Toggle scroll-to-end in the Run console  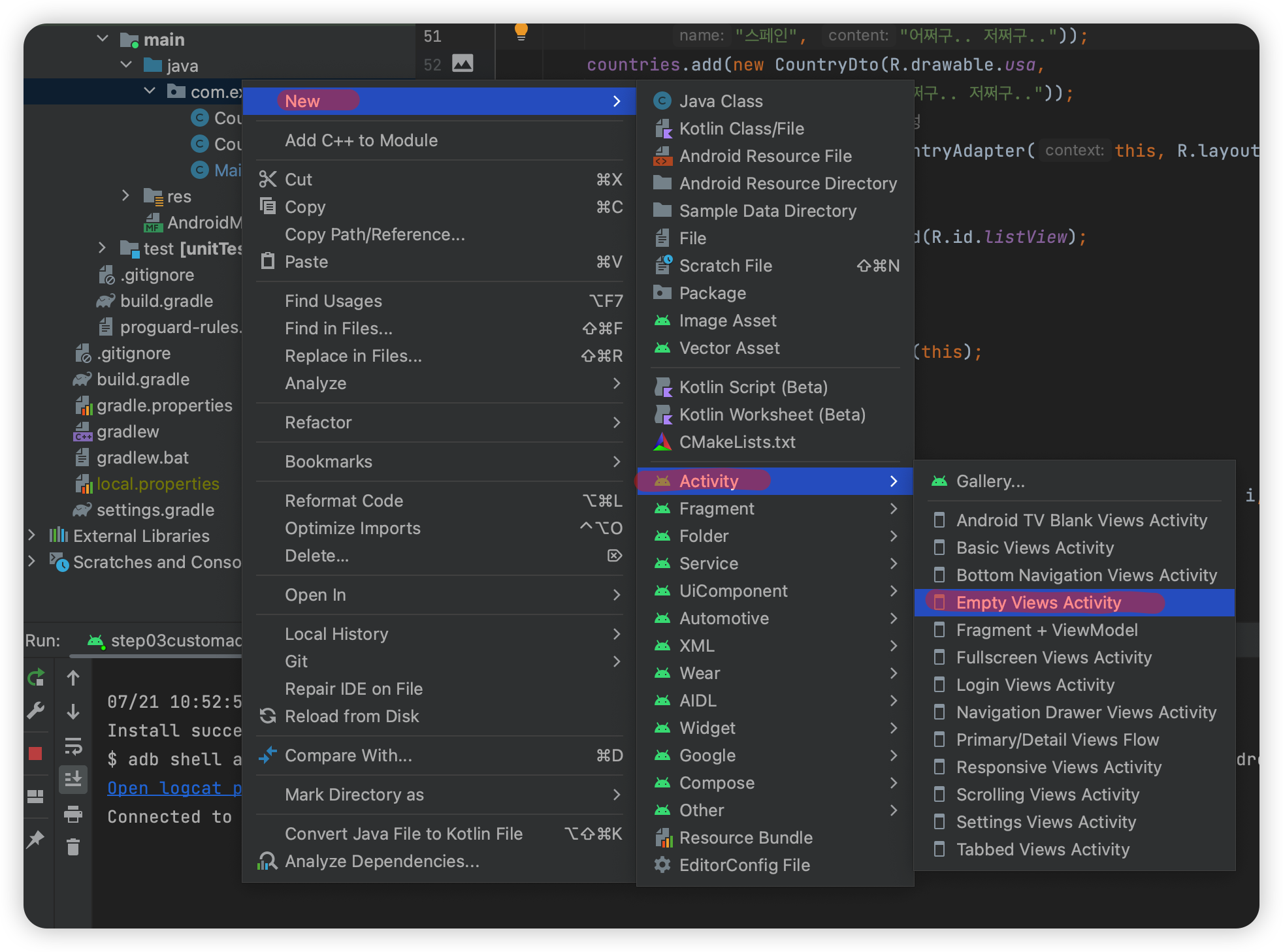[73, 779]
